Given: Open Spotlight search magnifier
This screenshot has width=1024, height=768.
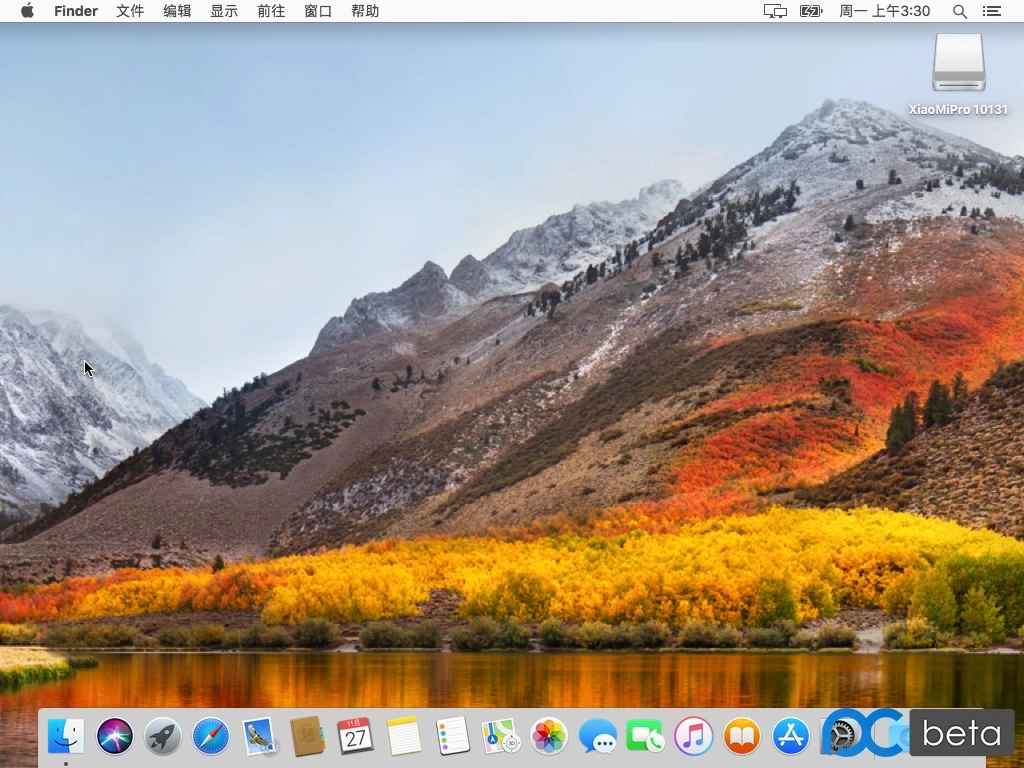Looking at the screenshot, I should tap(959, 11).
